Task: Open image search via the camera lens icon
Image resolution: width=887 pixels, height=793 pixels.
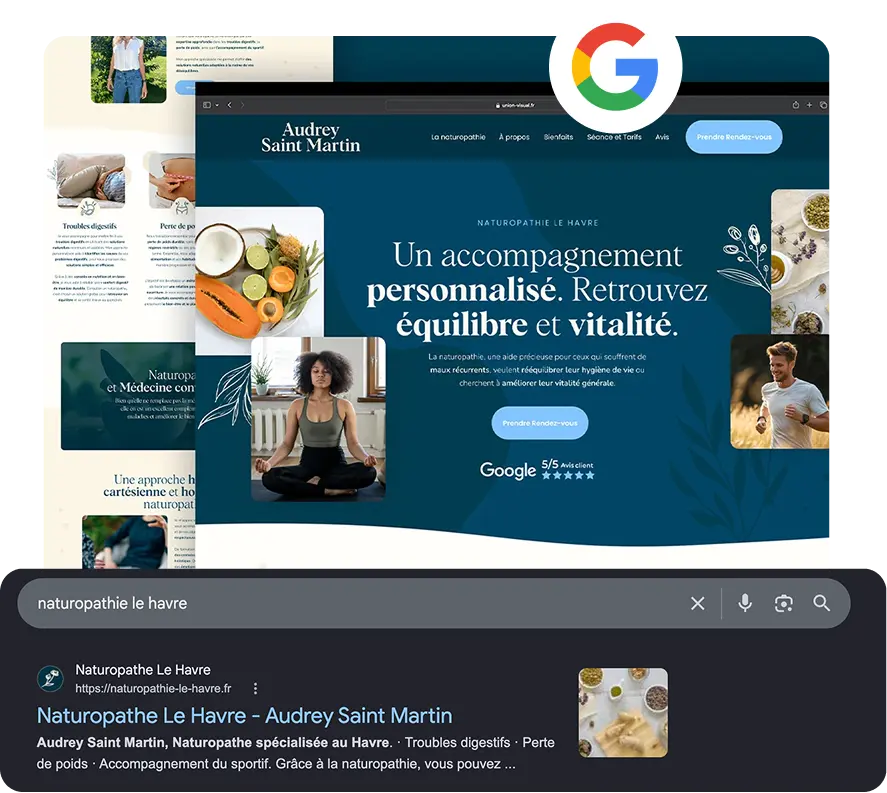Action: (783, 604)
